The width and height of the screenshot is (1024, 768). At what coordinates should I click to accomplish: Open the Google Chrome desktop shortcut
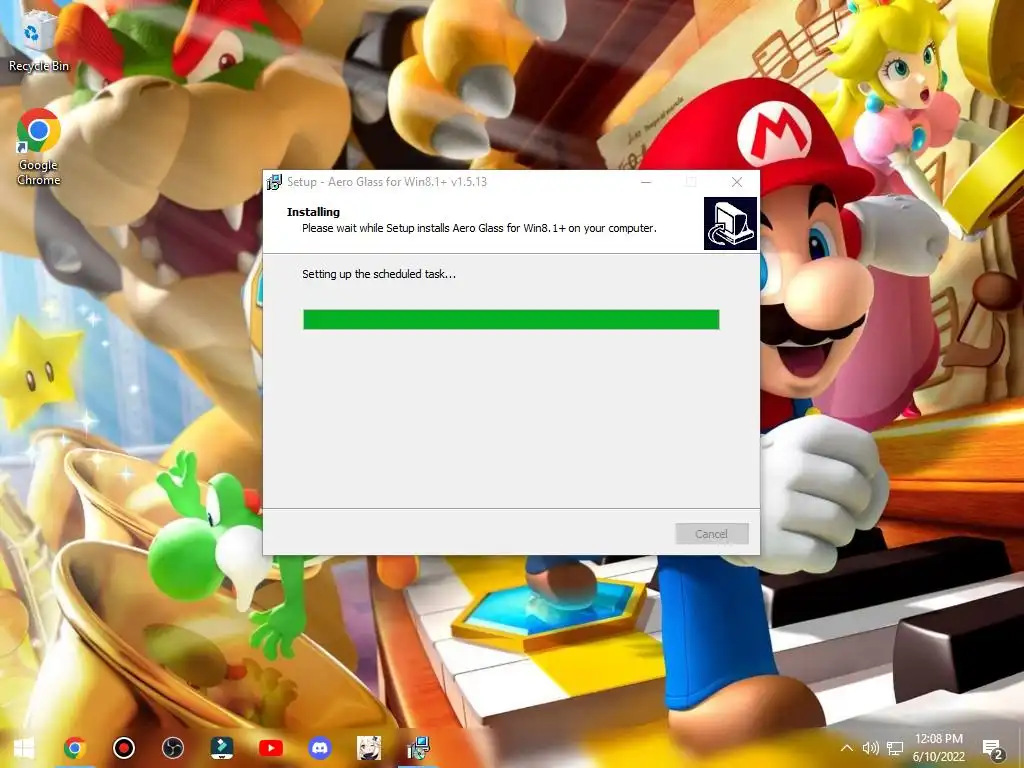coord(39,146)
